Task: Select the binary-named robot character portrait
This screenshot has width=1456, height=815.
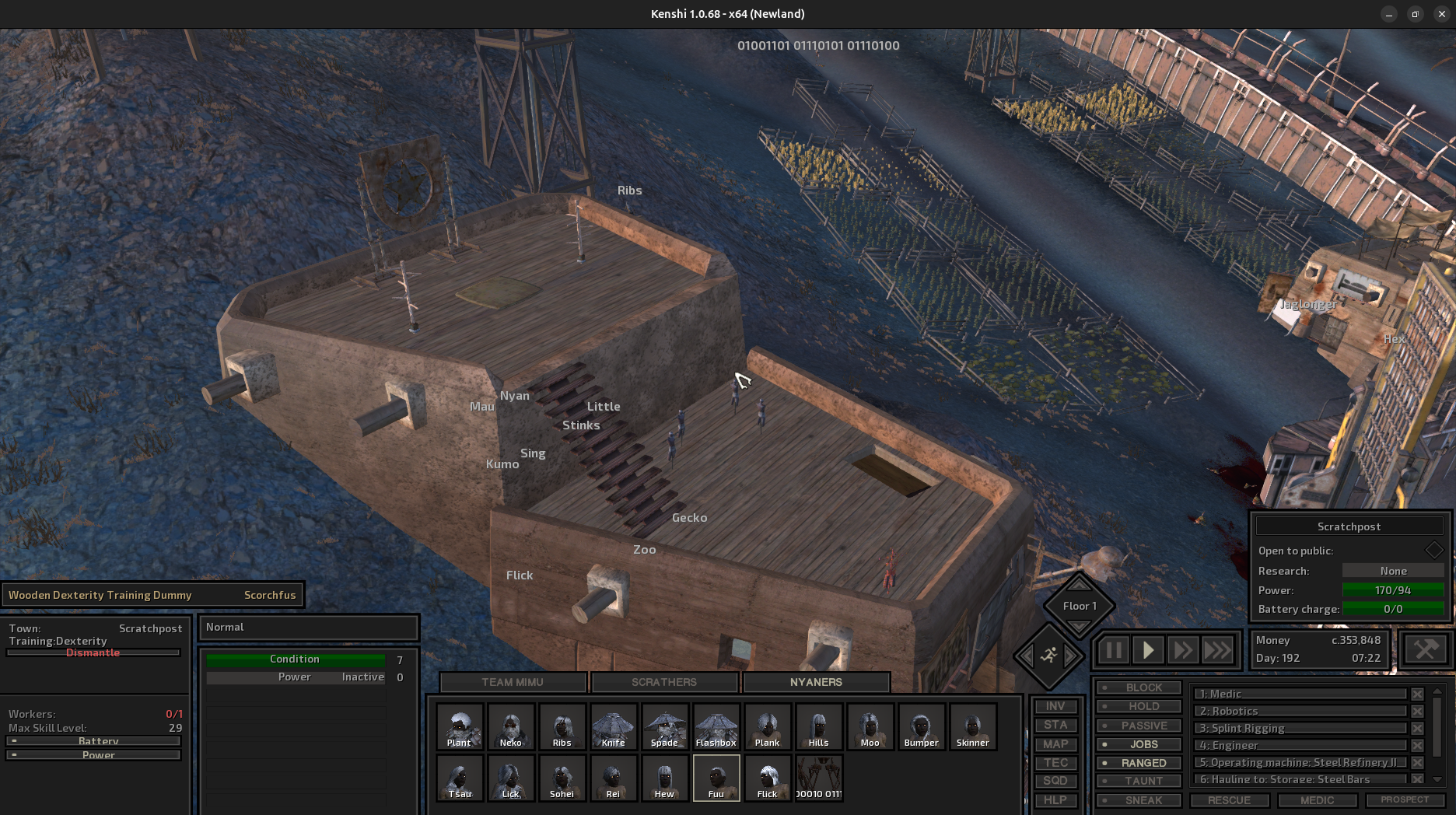Action: pyautogui.click(x=819, y=778)
